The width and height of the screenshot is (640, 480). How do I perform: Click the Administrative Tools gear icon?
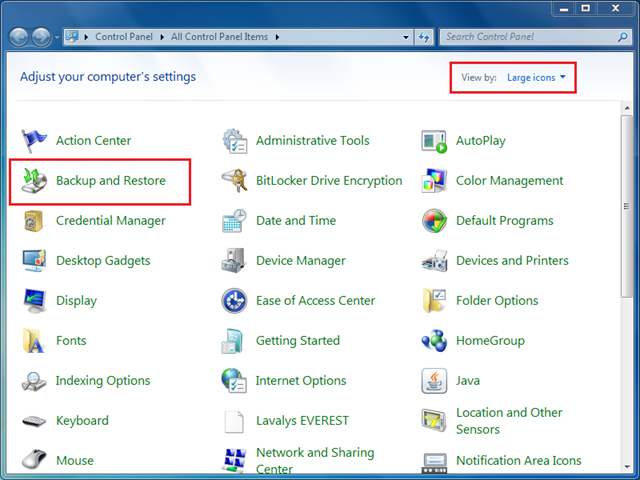(235, 141)
